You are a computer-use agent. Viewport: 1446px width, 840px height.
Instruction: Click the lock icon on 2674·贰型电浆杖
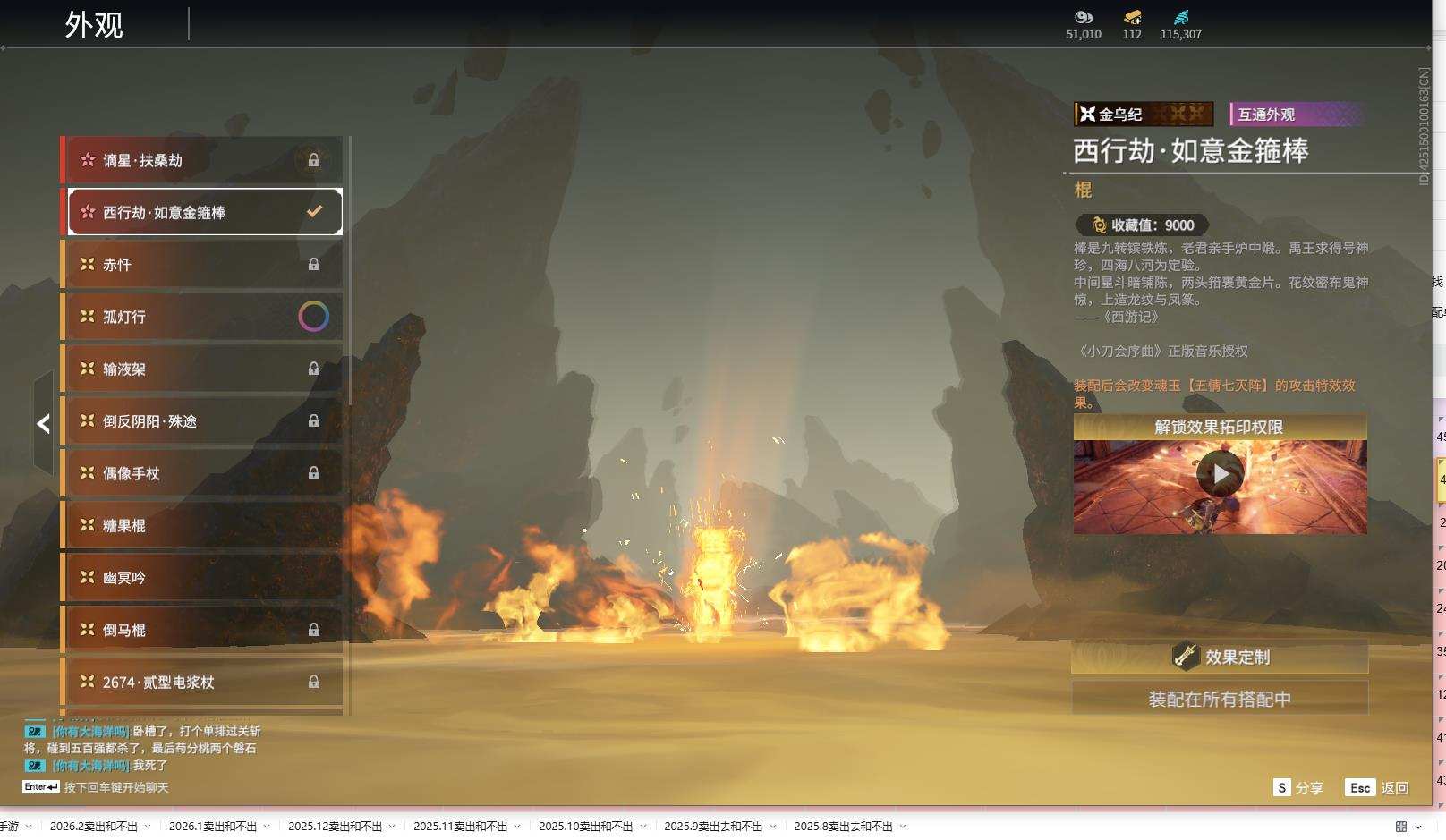[x=314, y=683]
